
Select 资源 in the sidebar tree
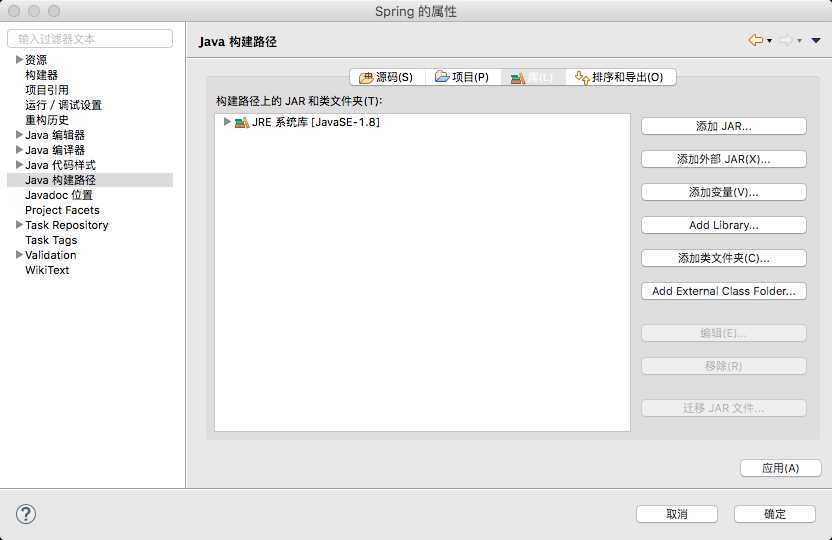pos(36,60)
